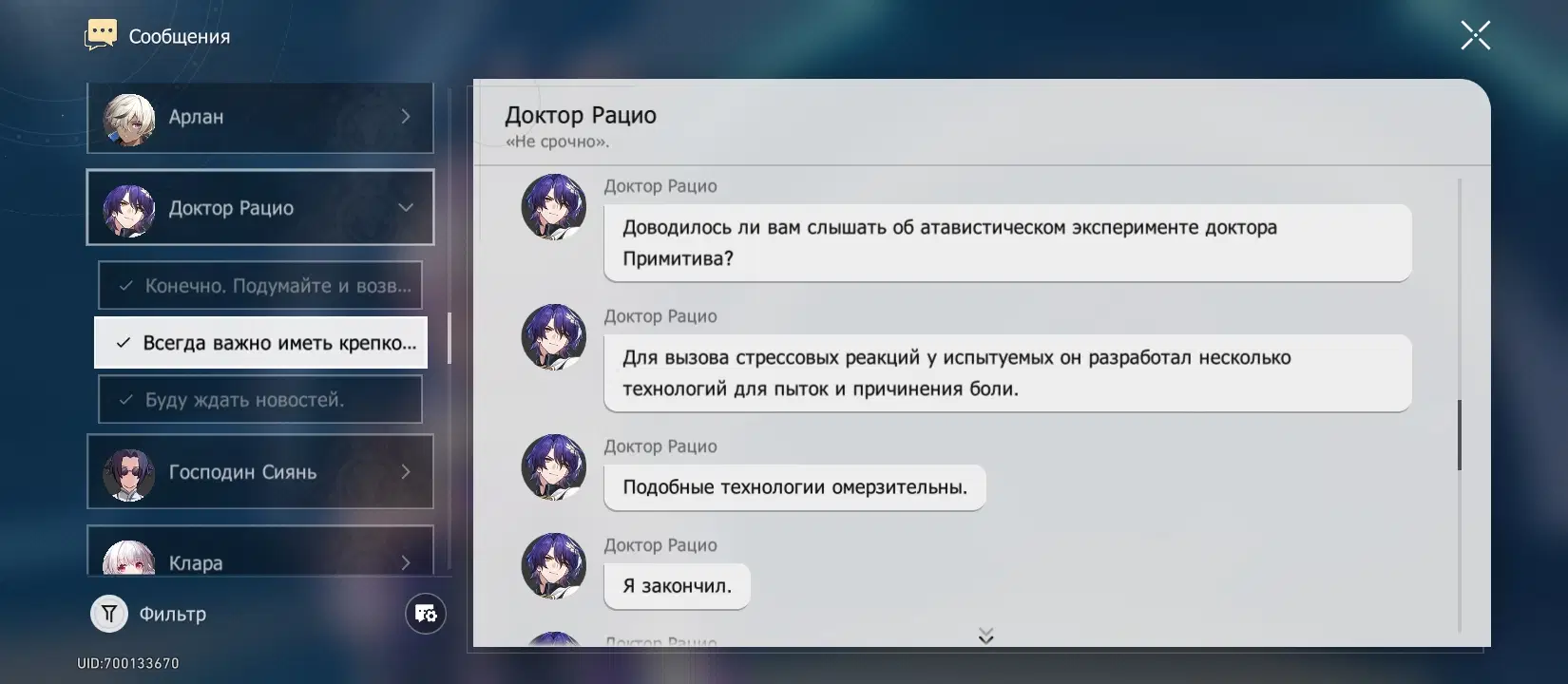Select conversation 'Буду ждать новостей.'
This screenshot has width=1568, height=684.
(260, 400)
